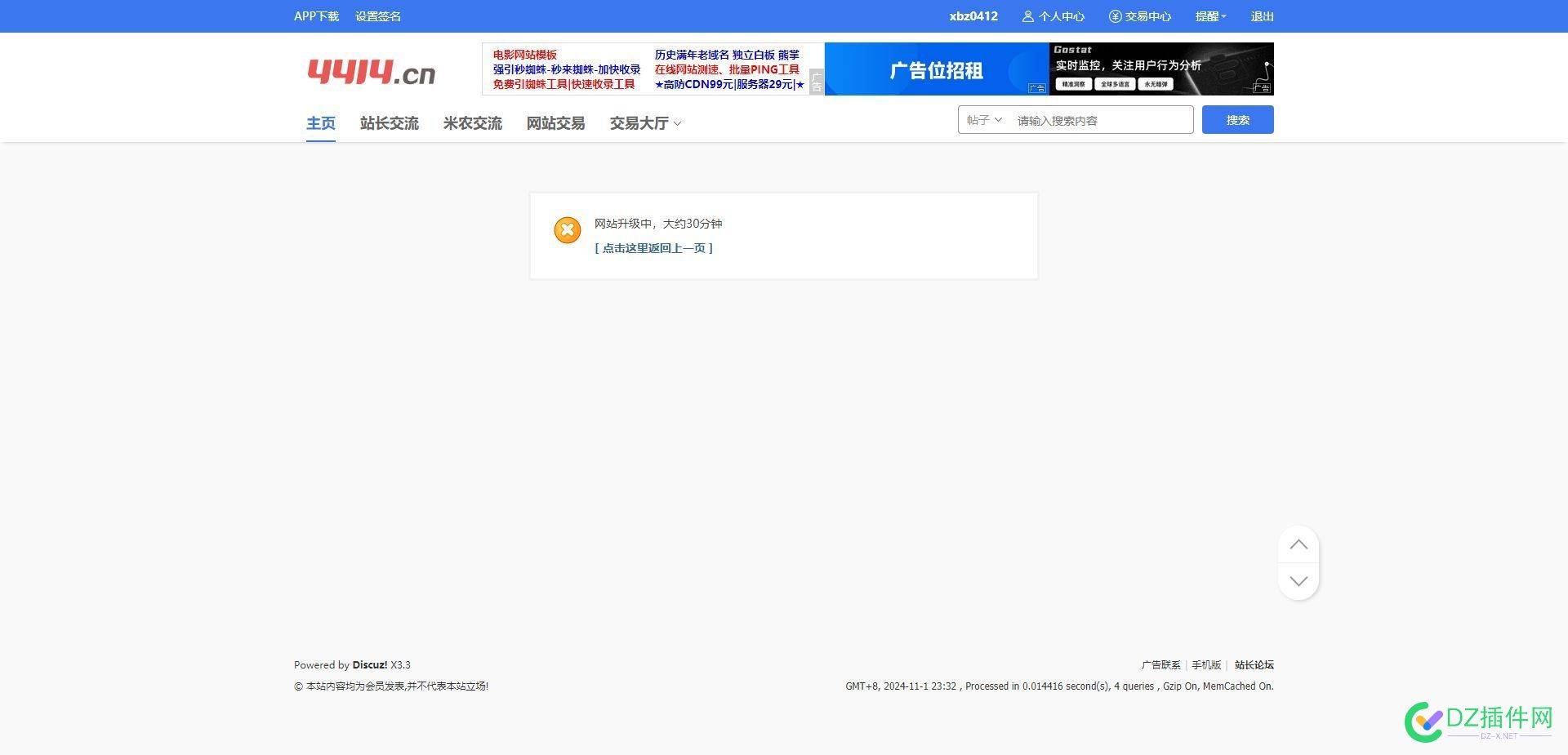This screenshot has width=1568, height=755.
Task: Go to 米农交流 section
Action: coord(473,123)
